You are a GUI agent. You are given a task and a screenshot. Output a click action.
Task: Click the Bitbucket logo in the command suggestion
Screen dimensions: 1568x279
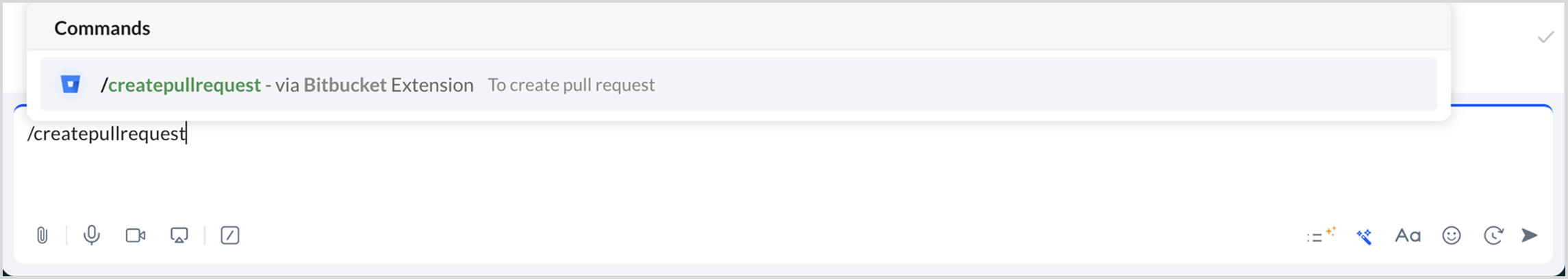71,85
